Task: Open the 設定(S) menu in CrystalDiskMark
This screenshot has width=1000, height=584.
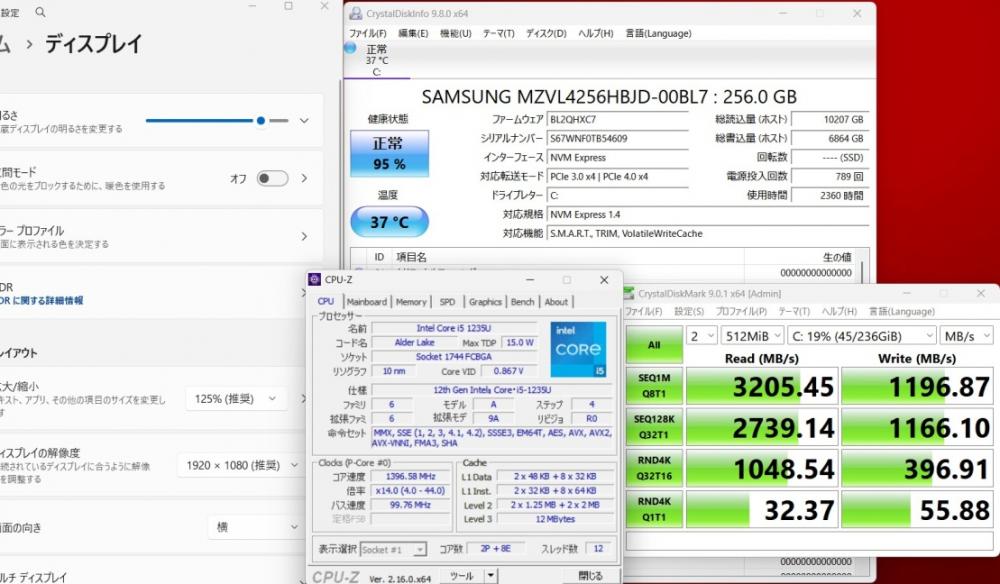Action: (x=689, y=311)
